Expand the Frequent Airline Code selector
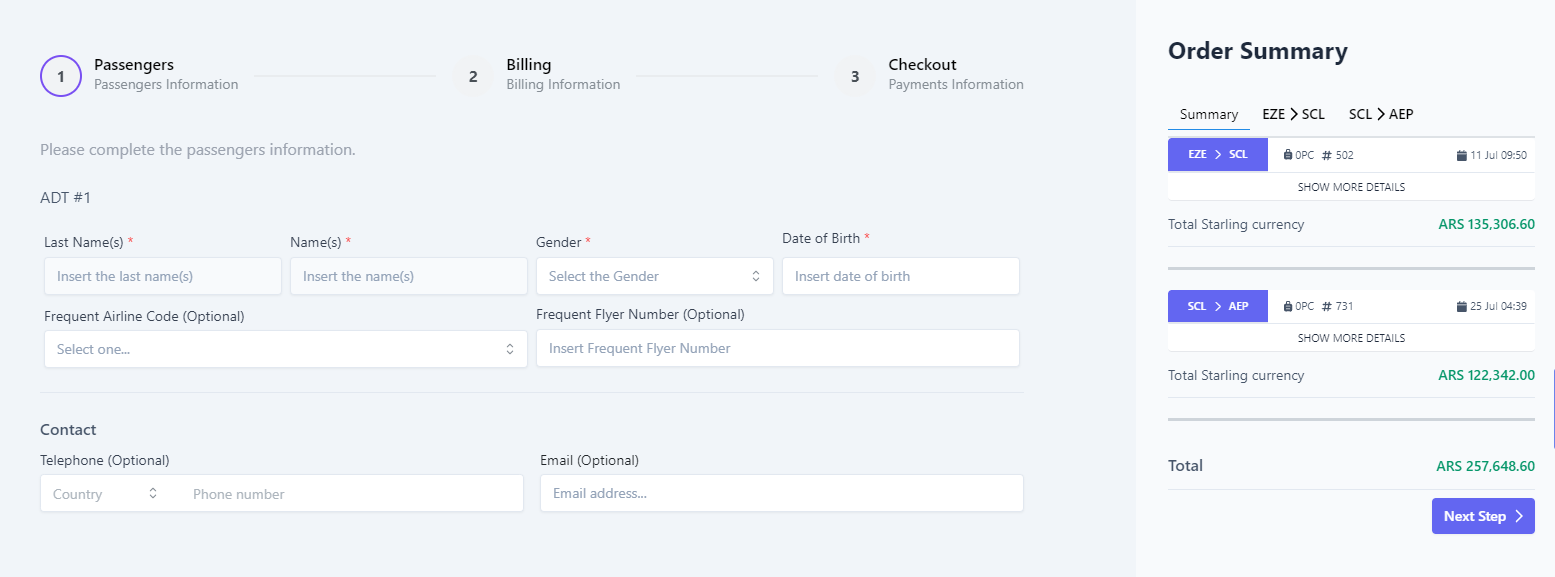 (x=285, y=349)
